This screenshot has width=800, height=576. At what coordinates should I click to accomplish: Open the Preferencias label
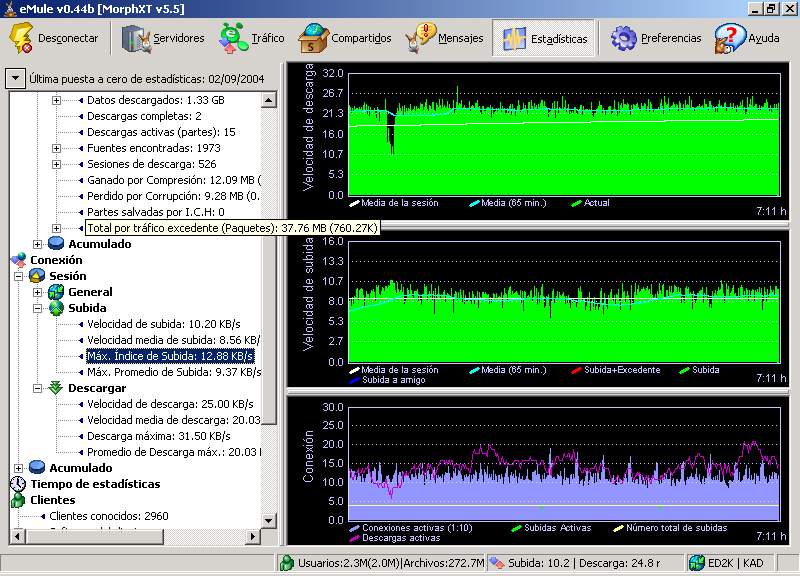coord(671,38)
